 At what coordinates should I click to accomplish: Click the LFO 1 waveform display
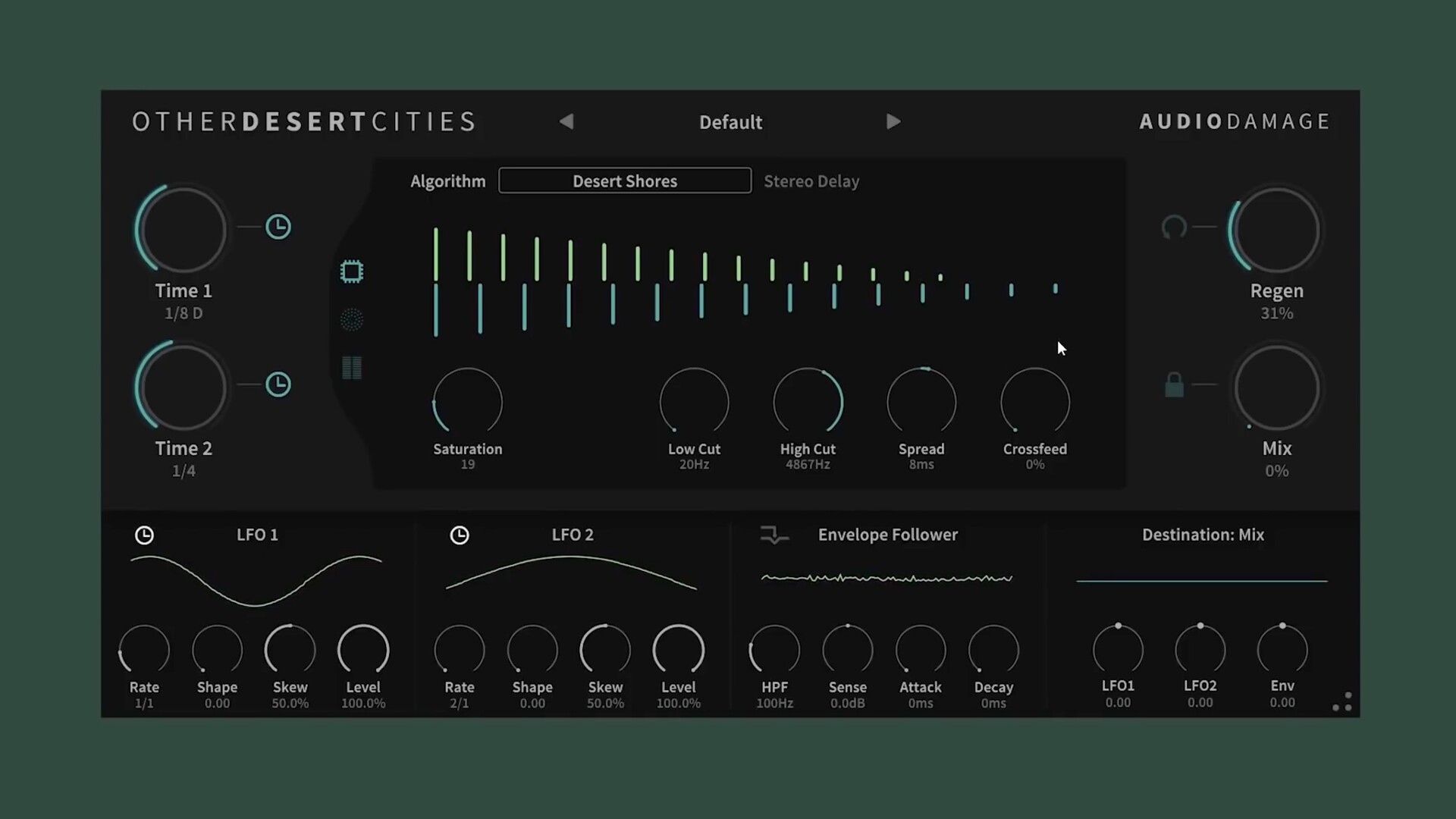256,581
